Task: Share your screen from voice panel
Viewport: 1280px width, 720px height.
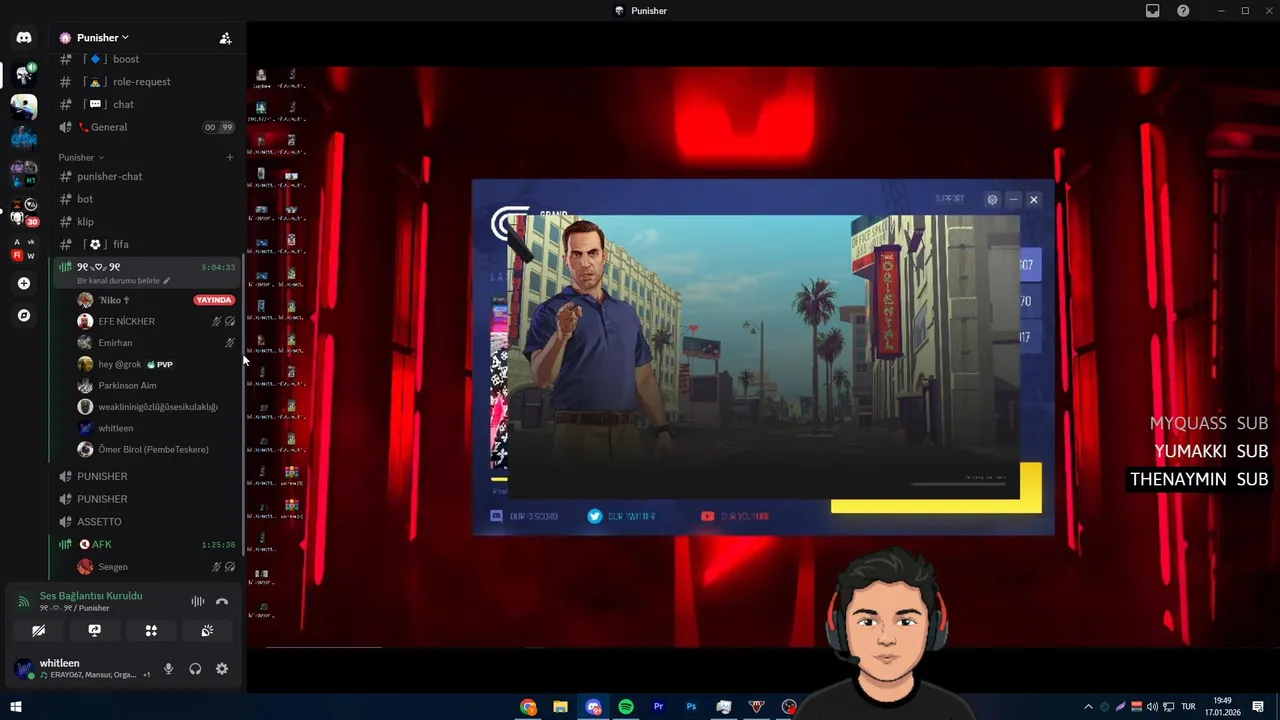Action: [95, 631]
